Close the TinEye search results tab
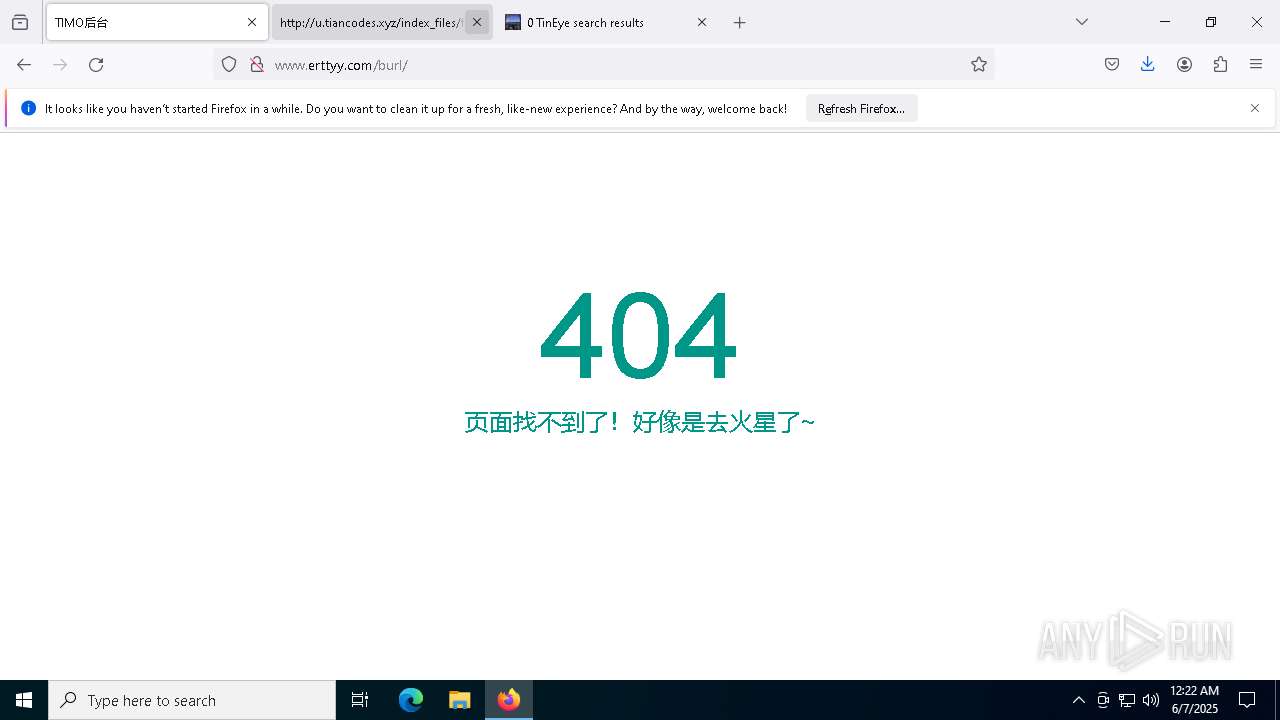This screenshot has width=1280, height=720. click(x=702, y=22)
